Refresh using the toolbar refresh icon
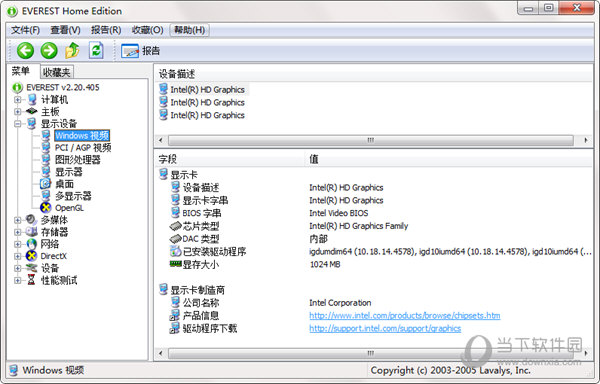This screenshot has width=600, height=384. click(x=96, y=50)
